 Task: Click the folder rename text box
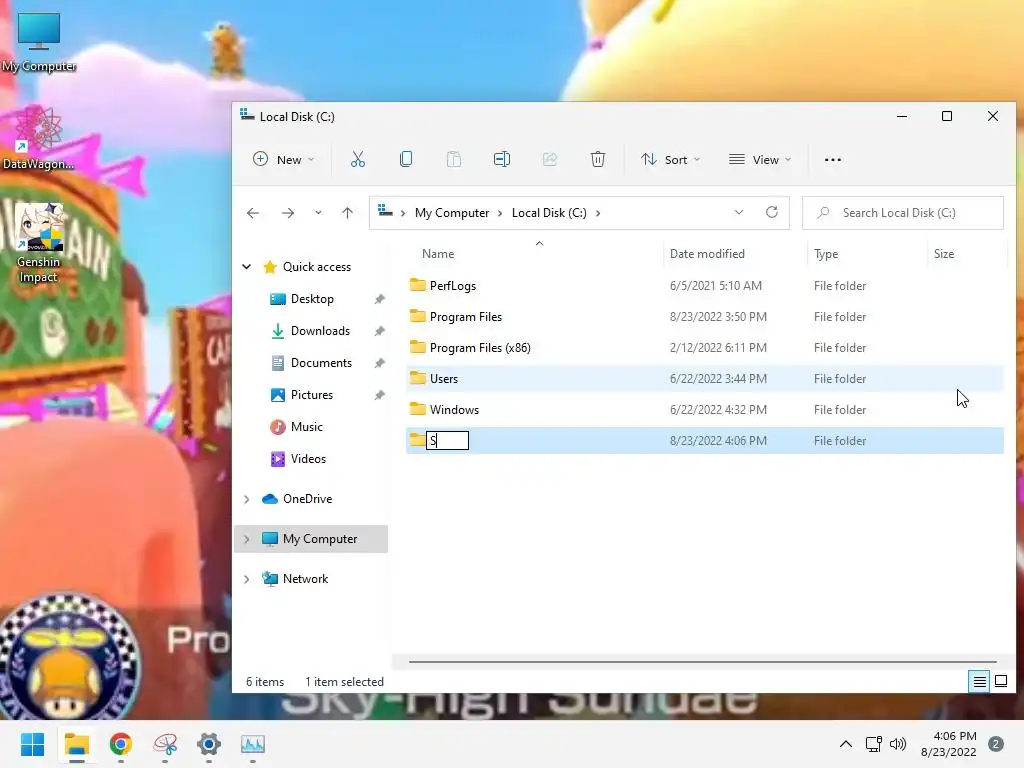[x=447, y=441]
